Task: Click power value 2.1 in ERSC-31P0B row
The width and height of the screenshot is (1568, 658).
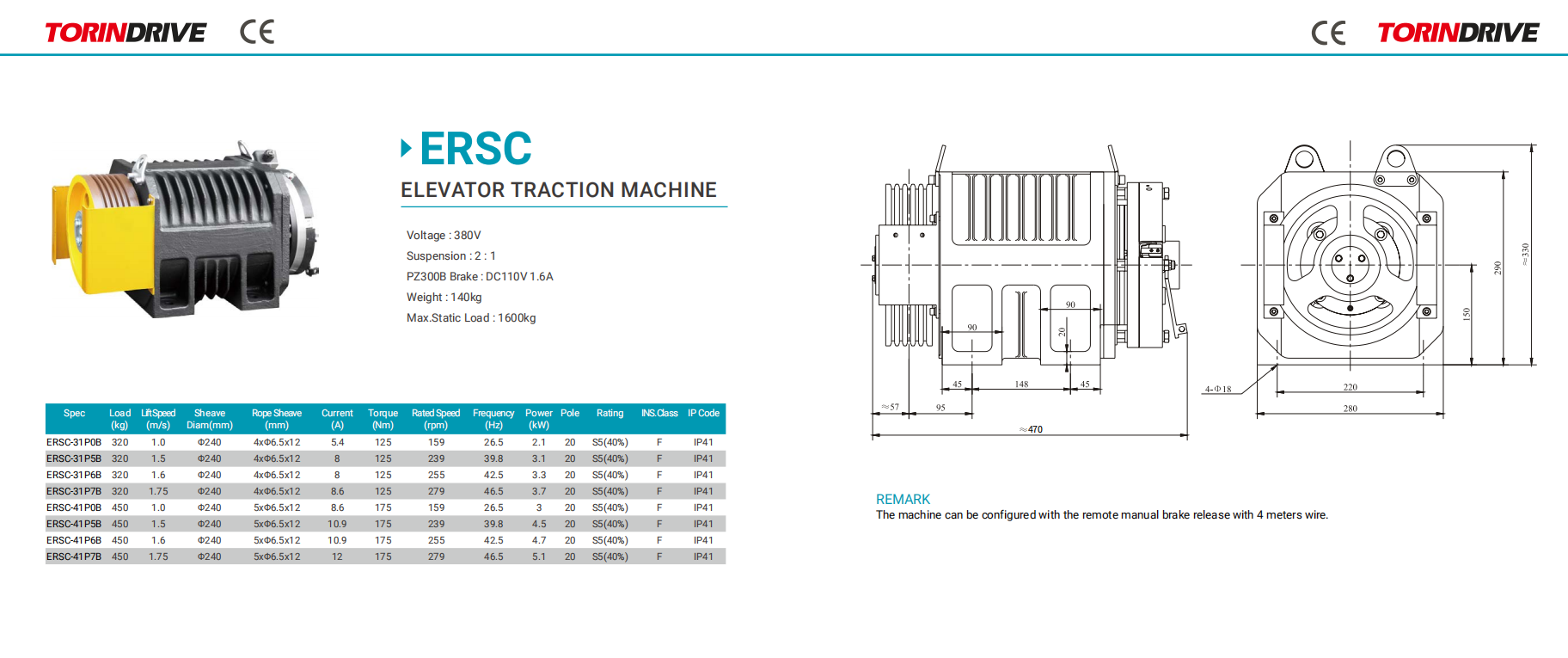Action: (x=539, y=443)
